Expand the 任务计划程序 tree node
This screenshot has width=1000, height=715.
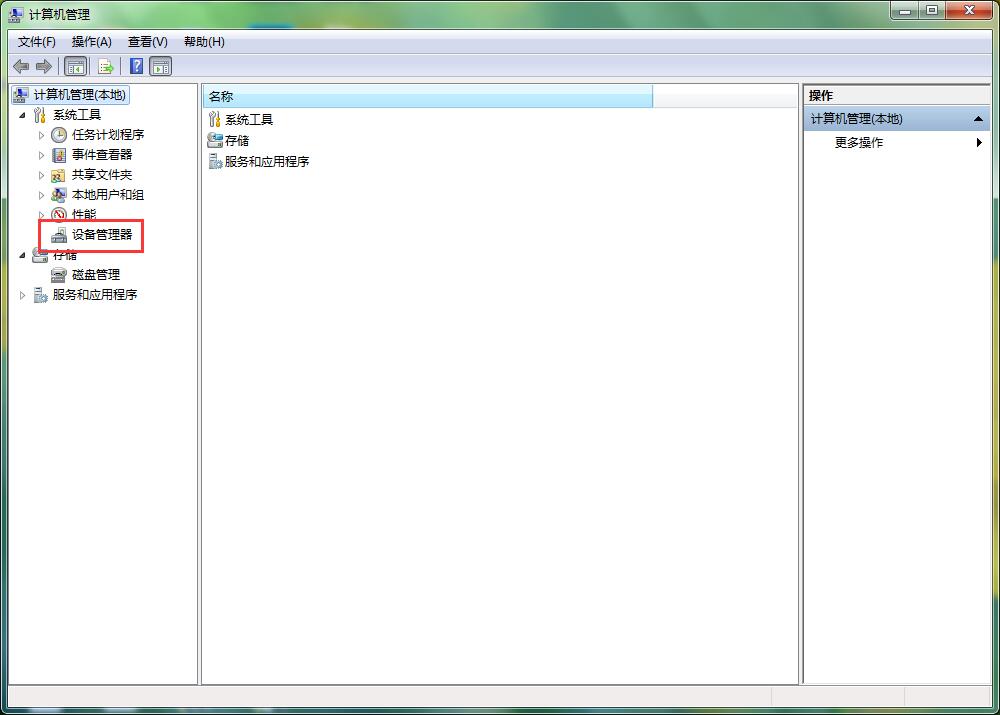[x=42, y=135]
